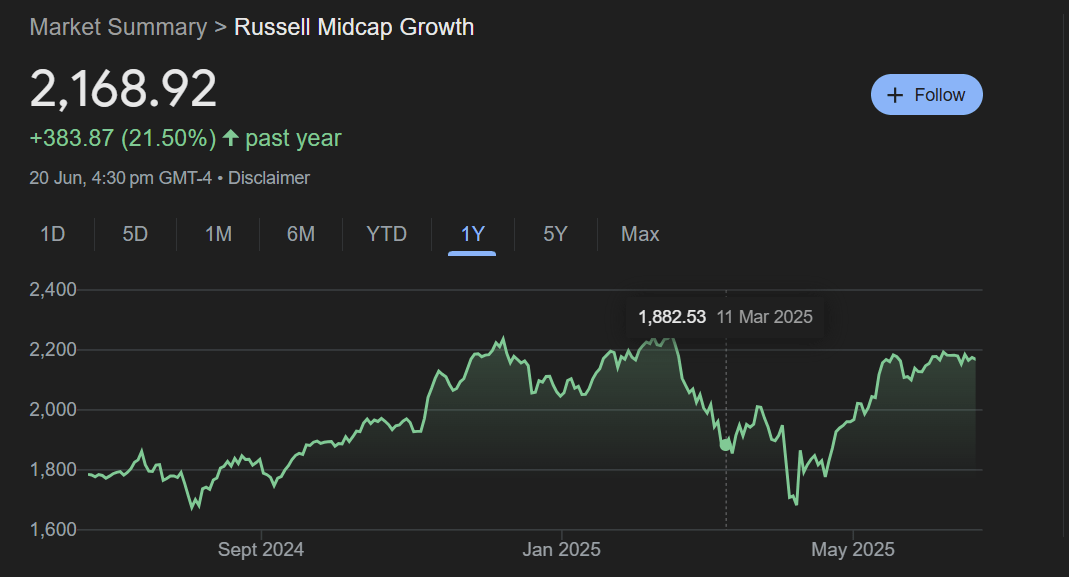Viewport: 1069px width, 577px height.
Task: Follow the Russell Midcap Growth index
Action: 926,95
